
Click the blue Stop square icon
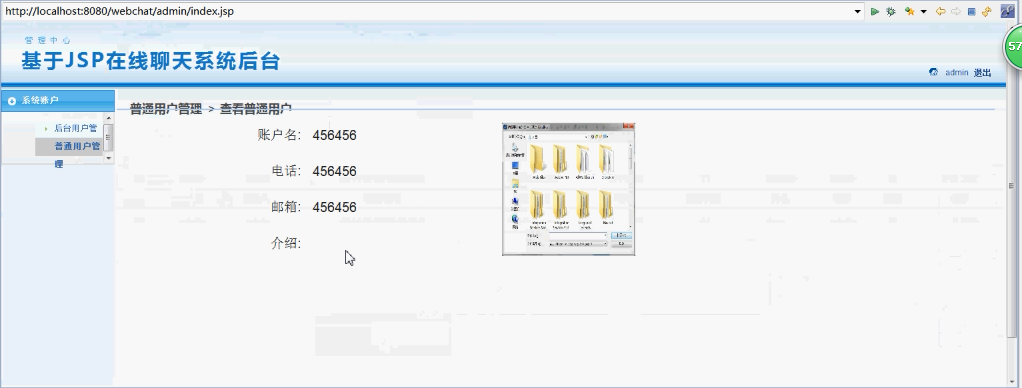(x=971, y=11)
